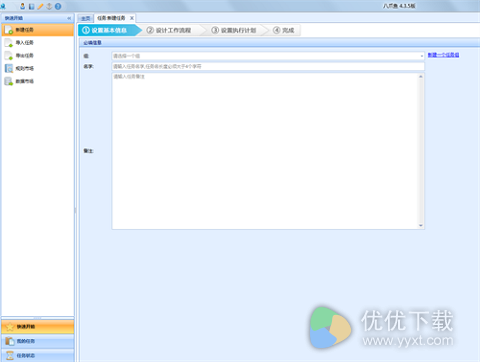
Task: Open the 组 group dropdown
Action: tap(268, 56)
